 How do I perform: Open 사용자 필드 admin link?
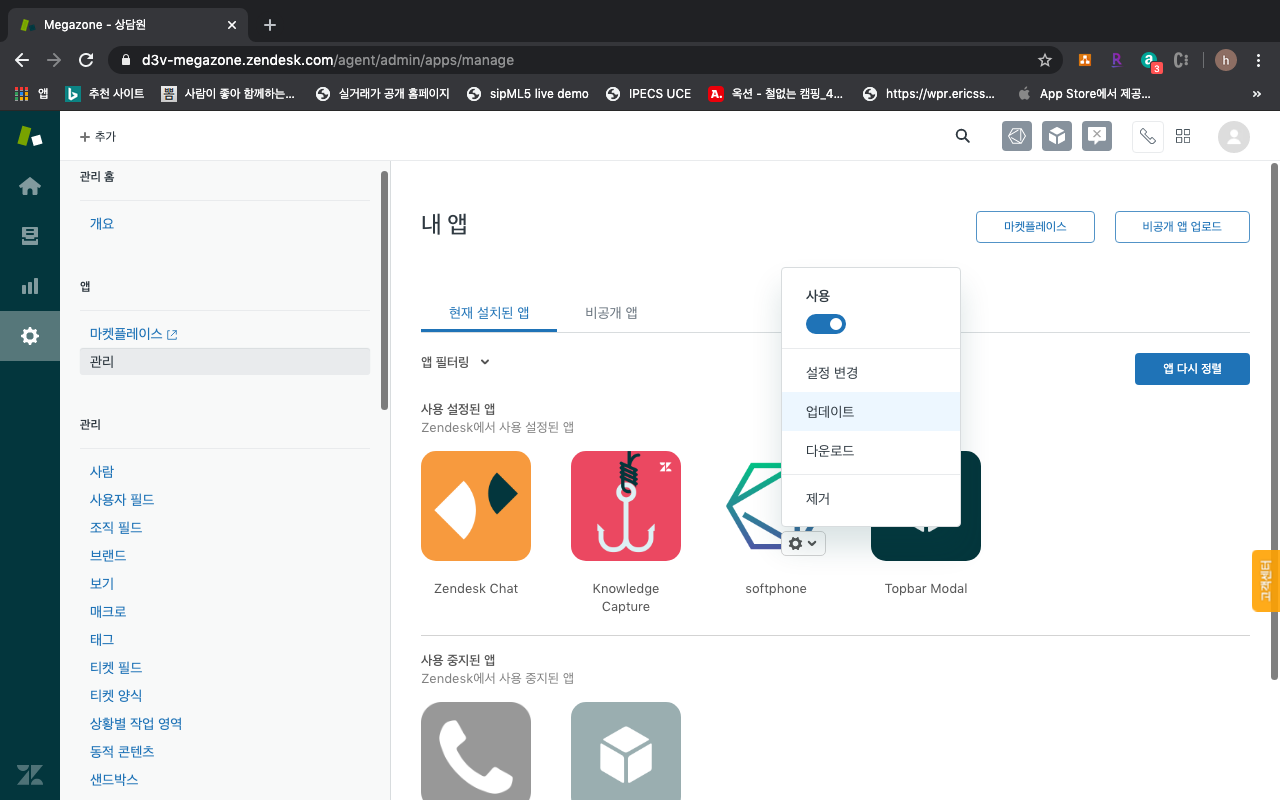click(122, 499)
